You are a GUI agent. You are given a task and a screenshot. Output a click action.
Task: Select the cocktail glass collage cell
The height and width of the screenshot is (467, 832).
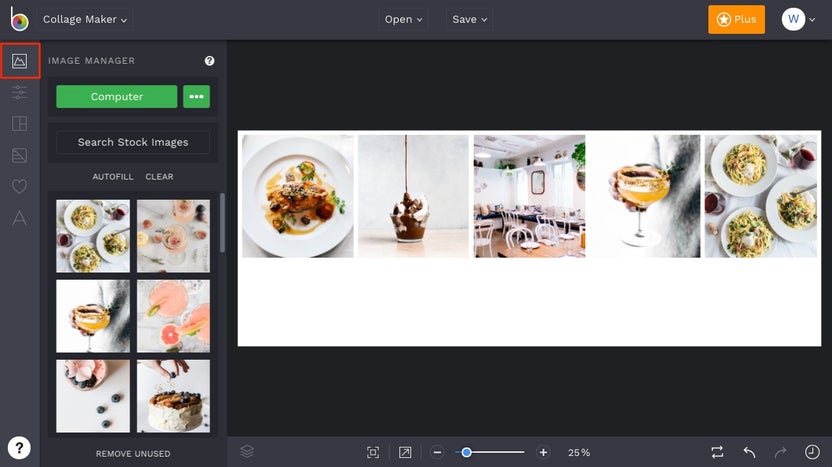tap(645, 196)
